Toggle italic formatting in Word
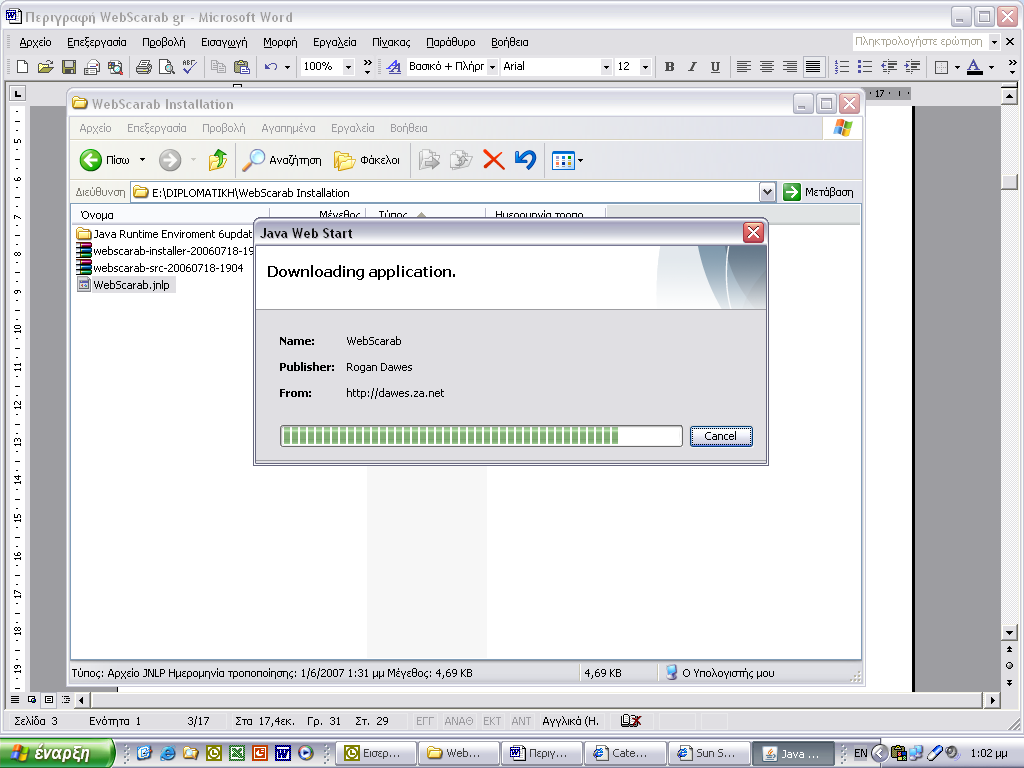This screenshot has height=768, width=1024. [692, 67]
